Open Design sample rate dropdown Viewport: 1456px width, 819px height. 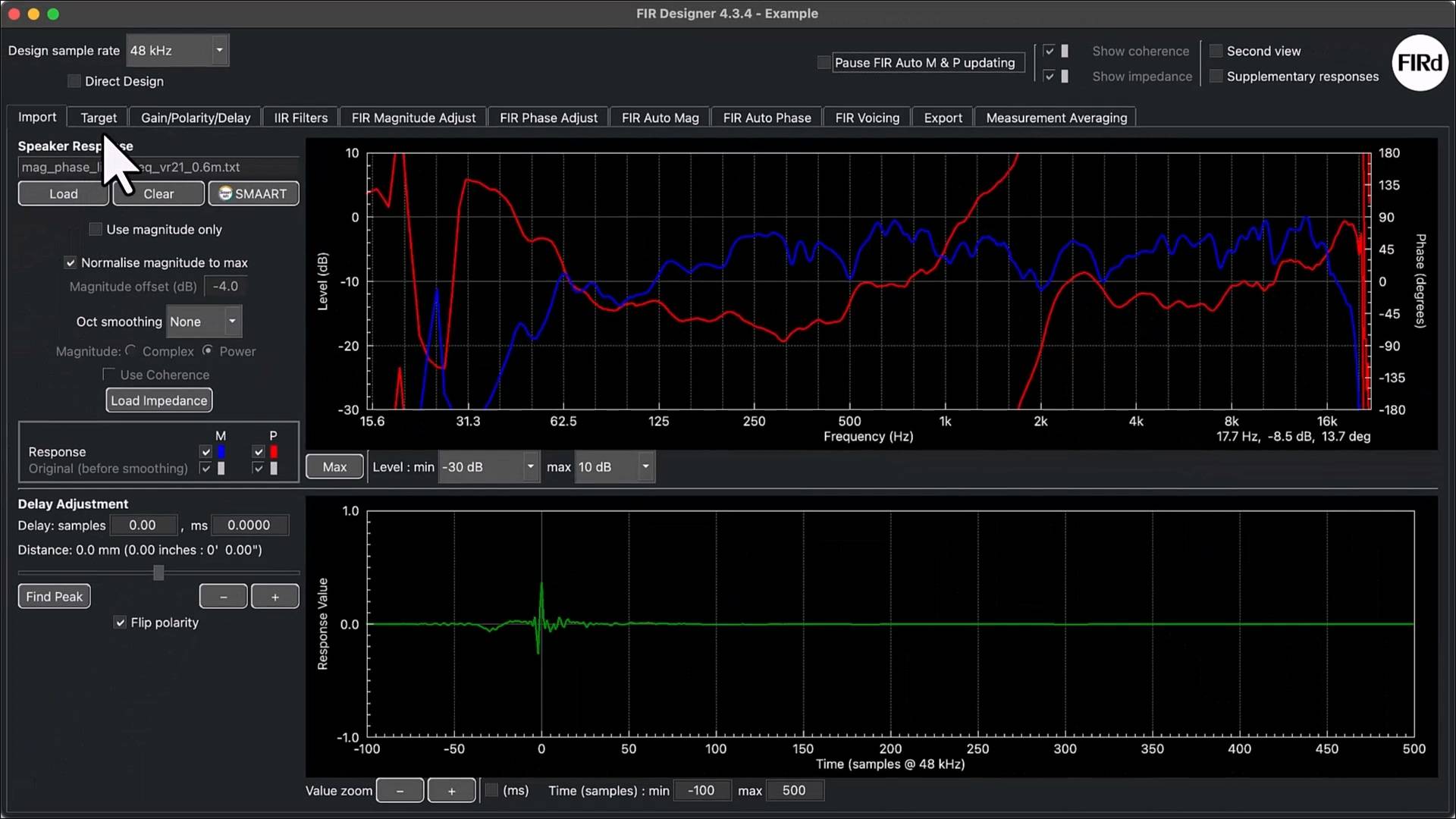point(177,51)
